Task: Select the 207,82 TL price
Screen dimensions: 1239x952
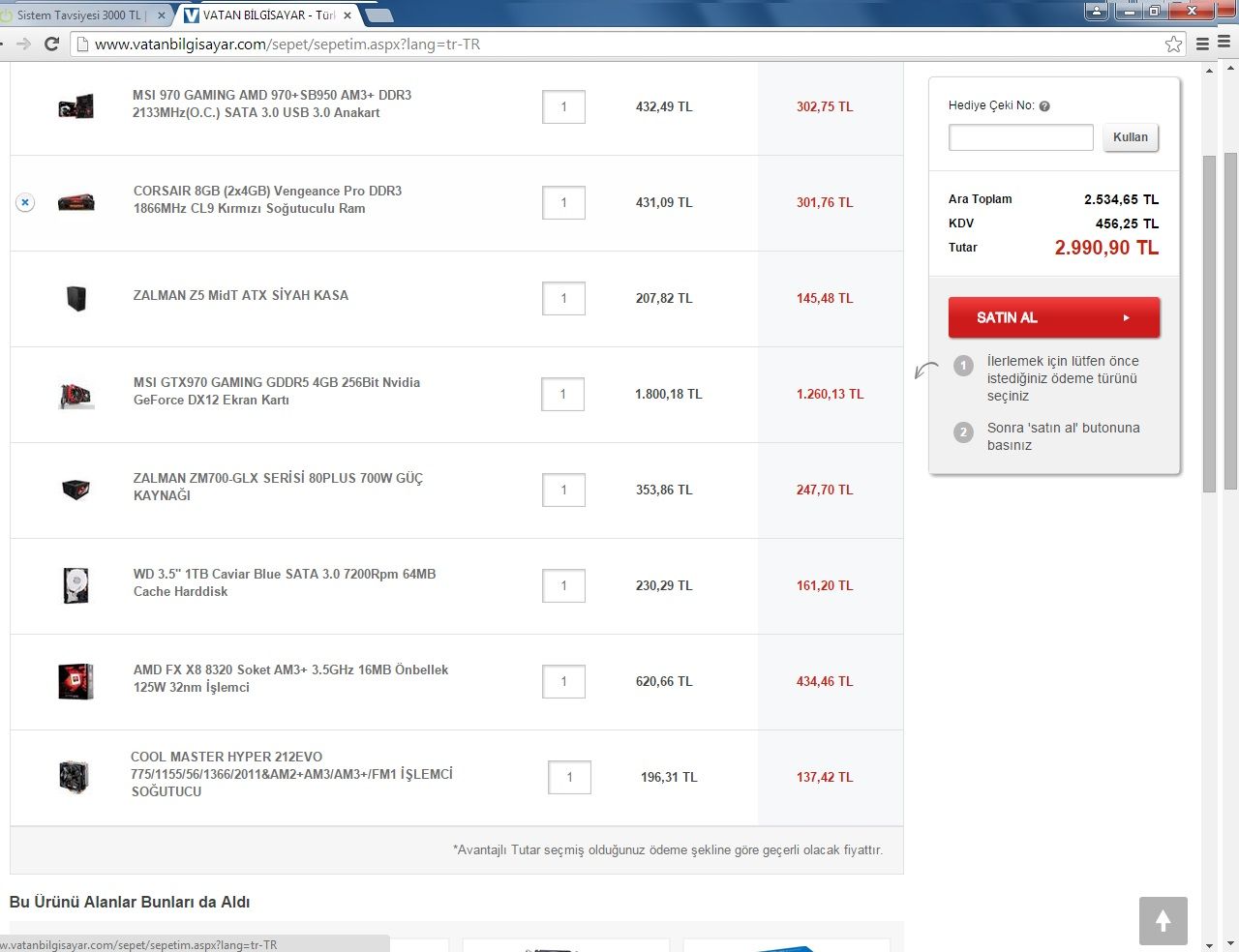Action: pyautogui.click(x=664, y=298)
